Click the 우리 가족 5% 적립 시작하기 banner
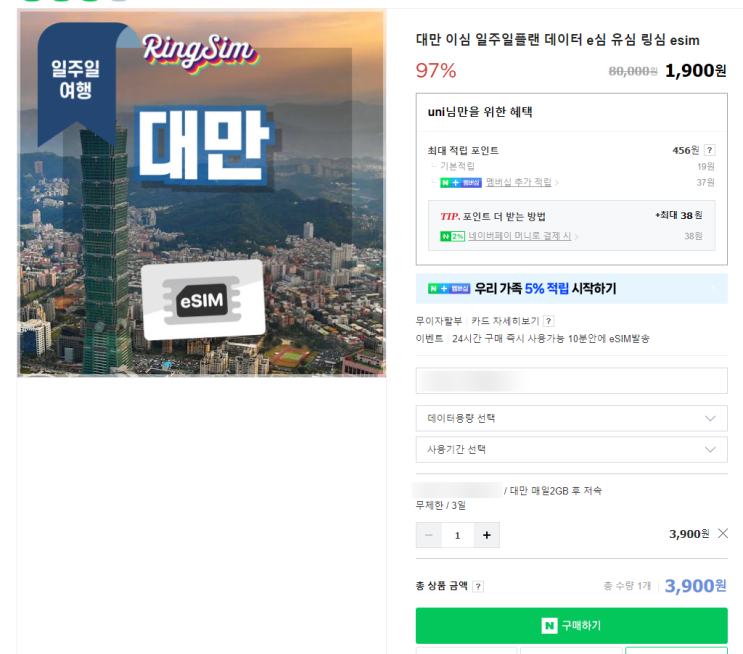Screen dimensions: 743x654 tap(571, 288)
